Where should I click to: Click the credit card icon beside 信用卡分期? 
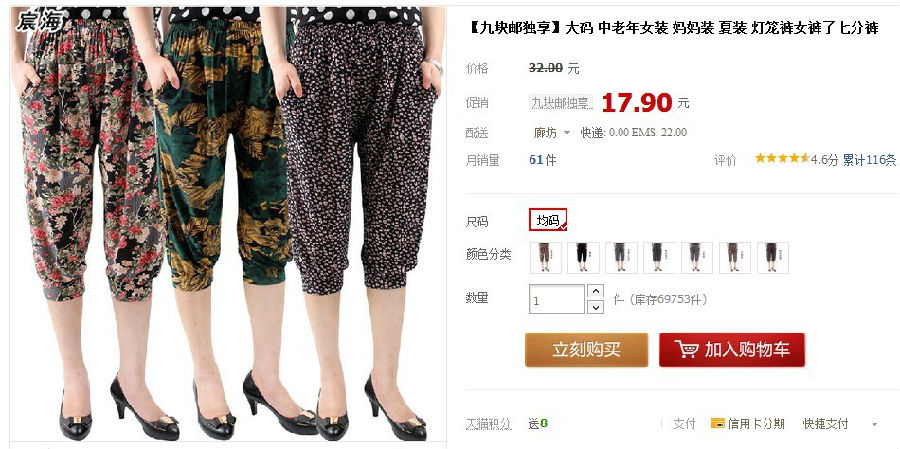click(x=717, y=424)
